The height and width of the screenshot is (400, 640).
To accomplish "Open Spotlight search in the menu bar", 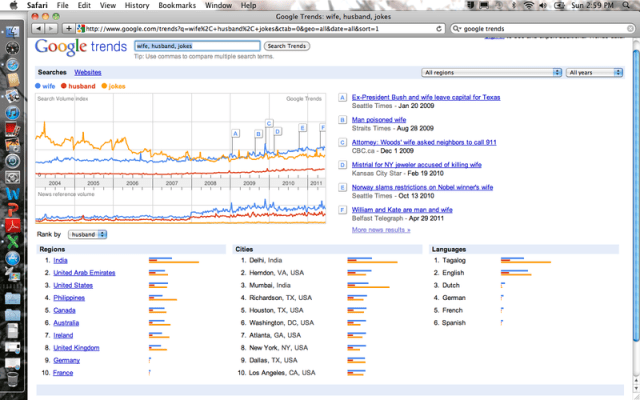I will tap(630, 5).
